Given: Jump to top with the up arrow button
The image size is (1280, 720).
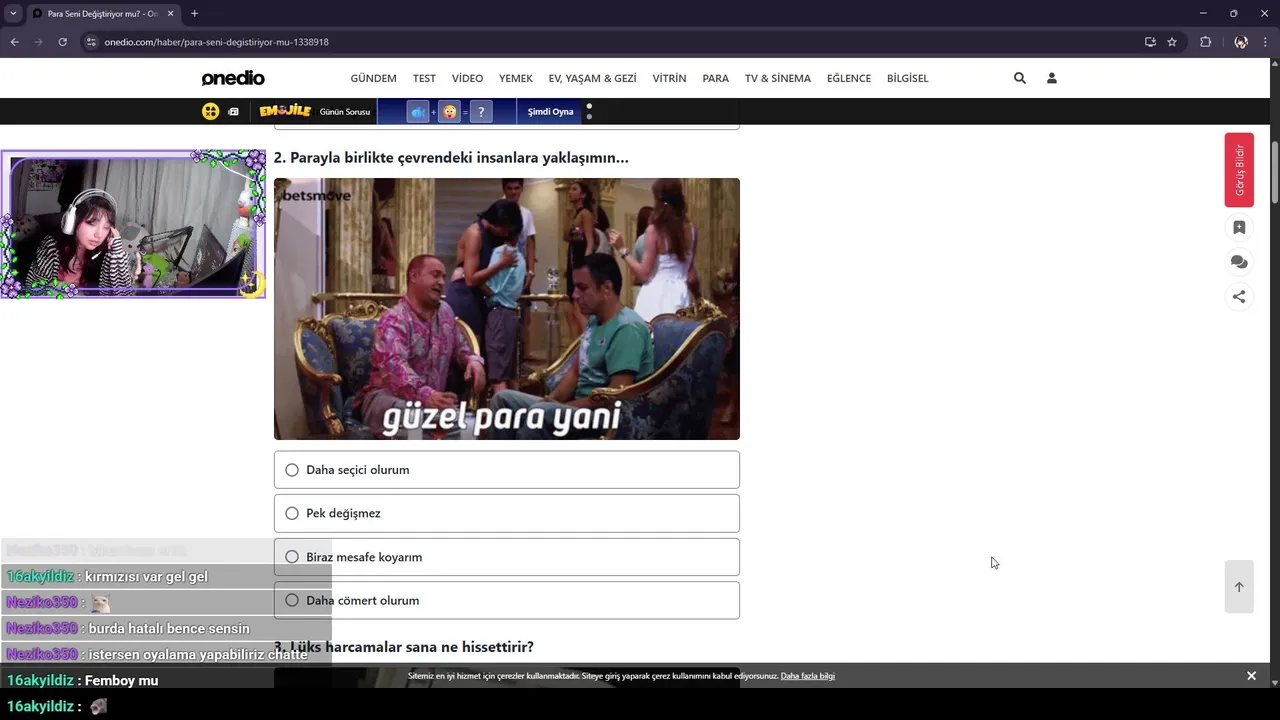Looking at the screenshot, I should (1239, 587).
